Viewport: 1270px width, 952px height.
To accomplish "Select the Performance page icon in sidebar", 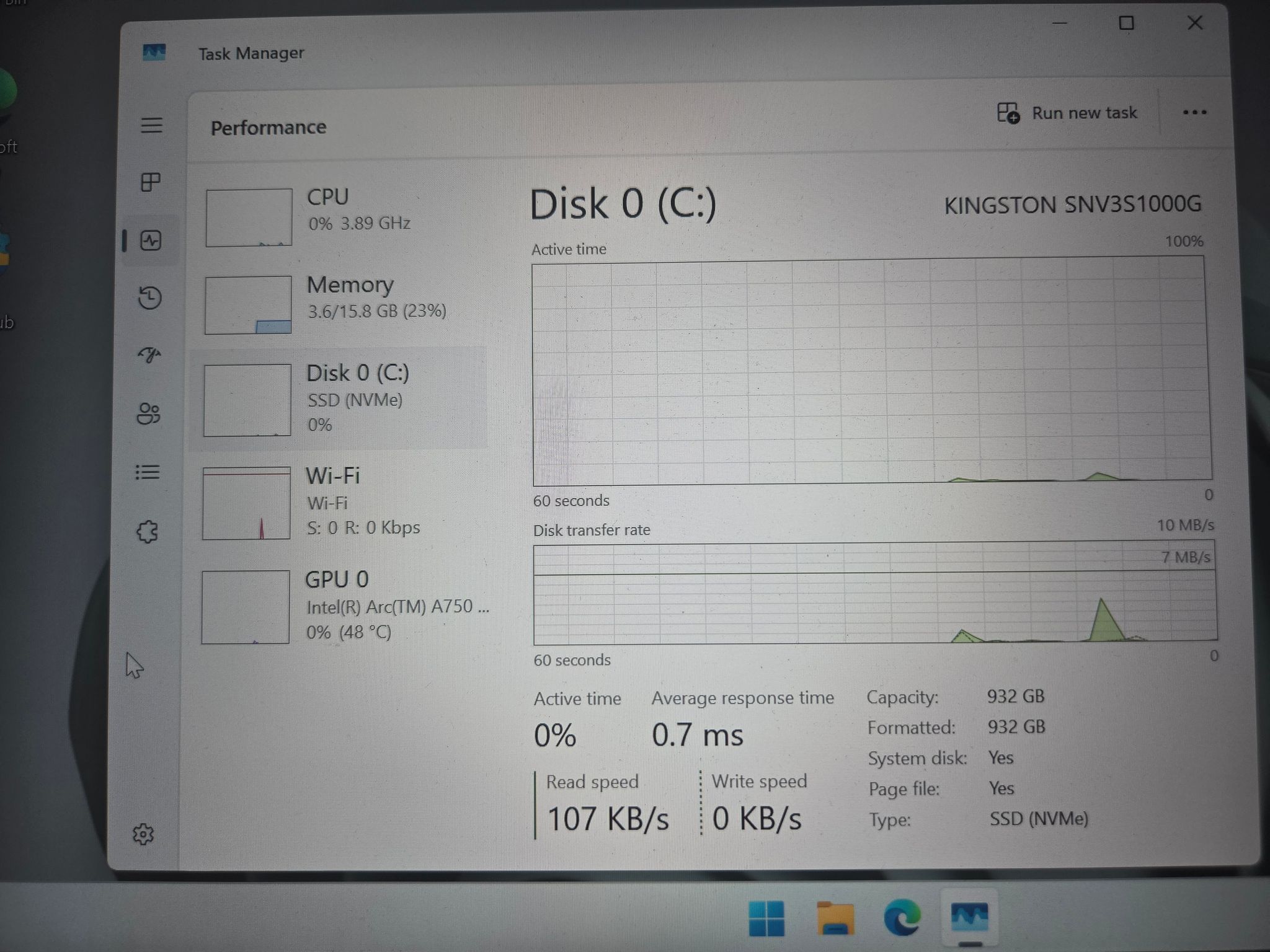I will [151, 240].
